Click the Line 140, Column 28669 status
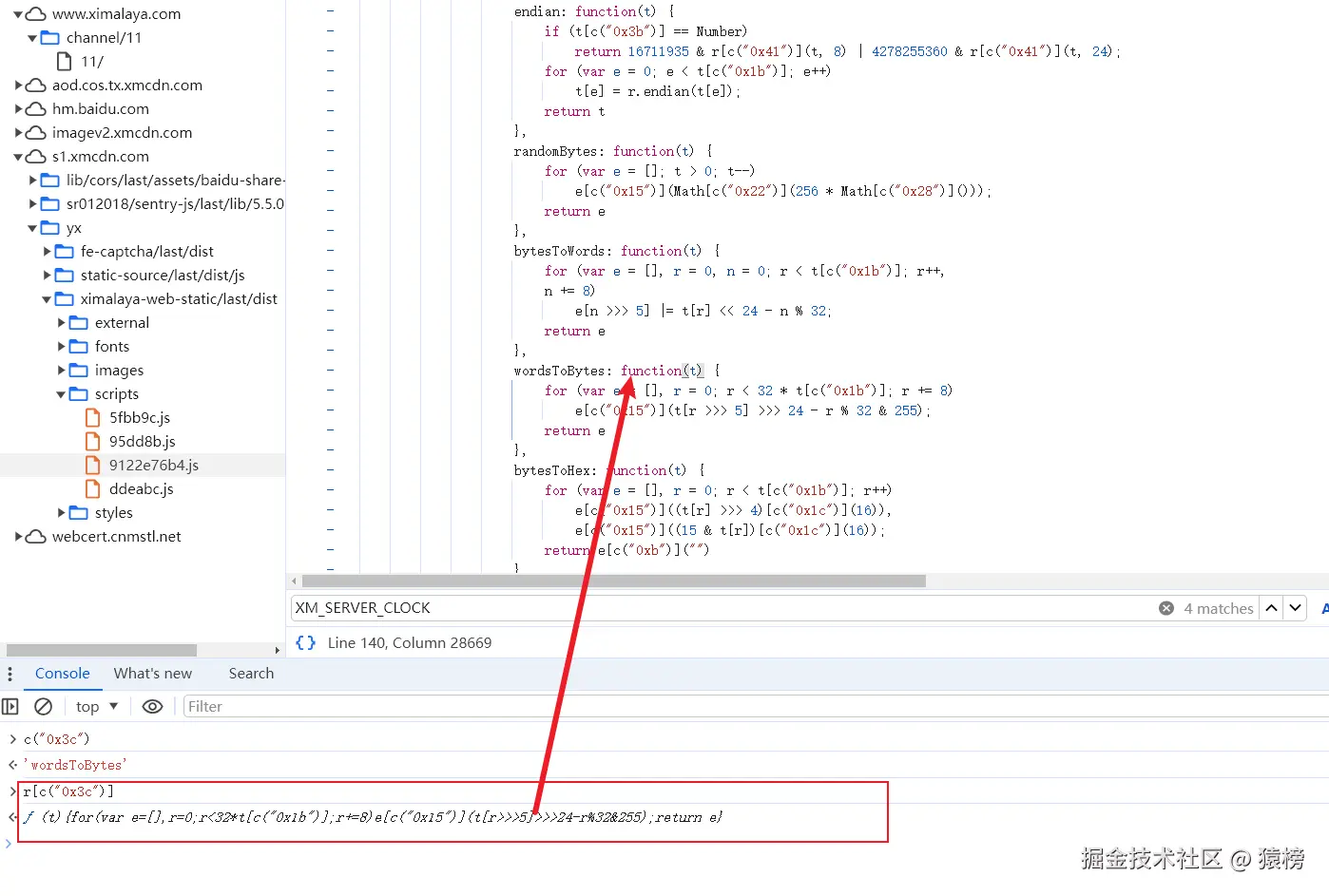 (x=410, y=643)
